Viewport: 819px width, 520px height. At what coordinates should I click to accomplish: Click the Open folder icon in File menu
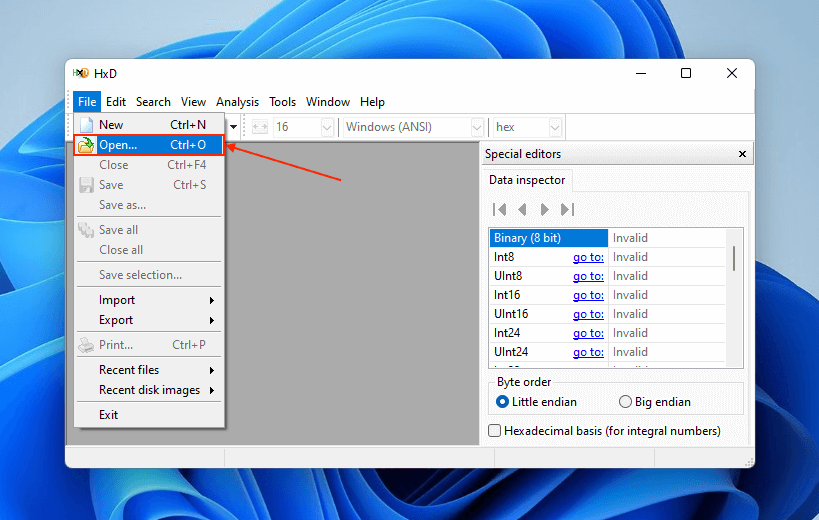[86, 145]
